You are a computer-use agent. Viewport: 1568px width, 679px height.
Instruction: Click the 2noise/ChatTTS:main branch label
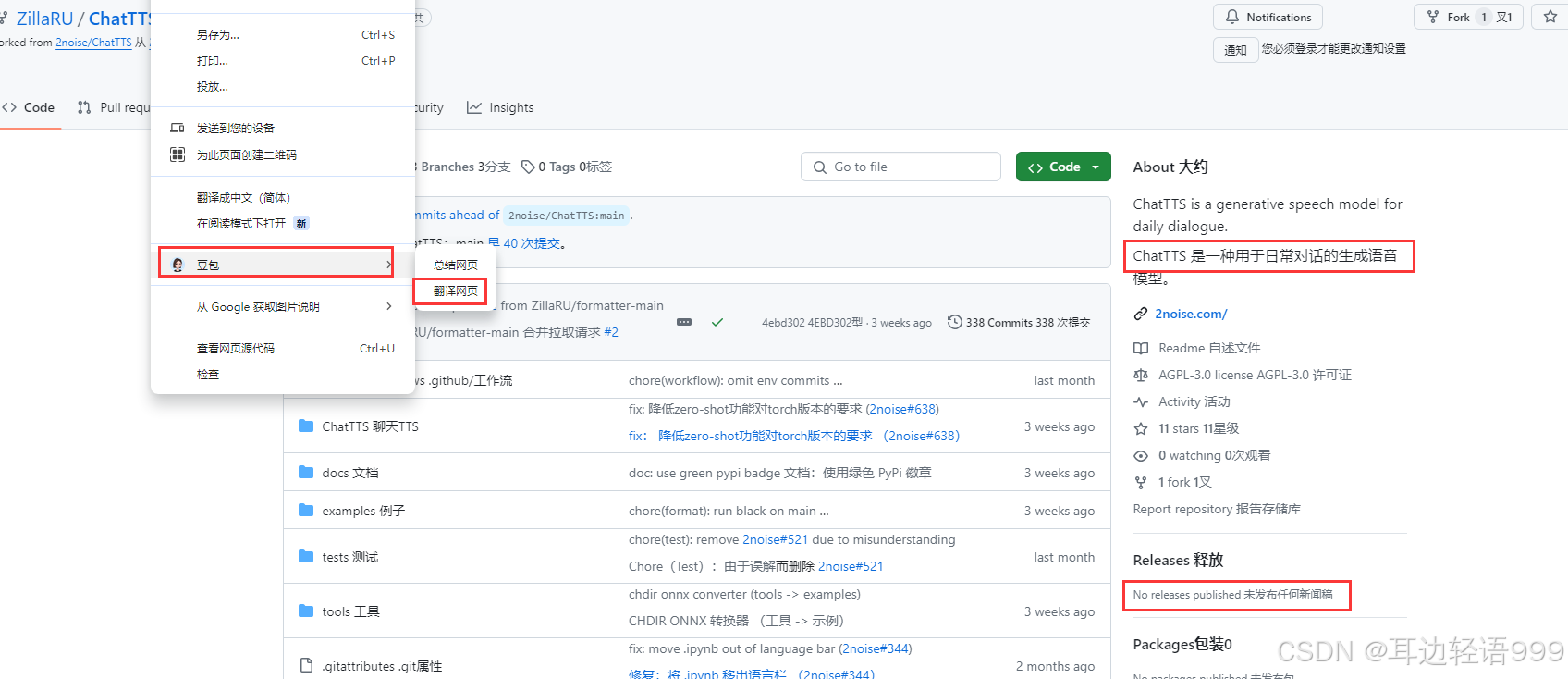(566, 216)
